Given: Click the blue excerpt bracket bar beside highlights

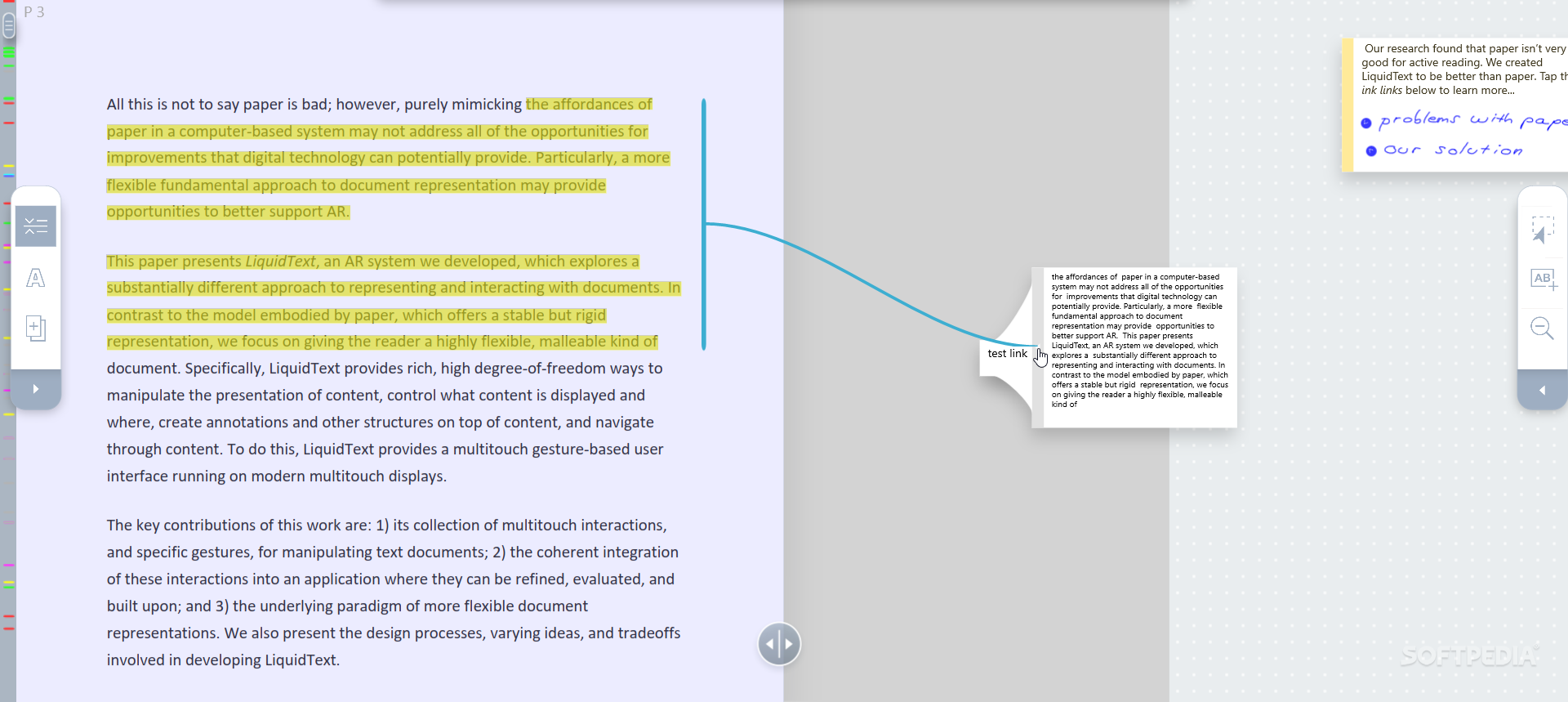Looking at the screenshot, I should coord(703,224).
